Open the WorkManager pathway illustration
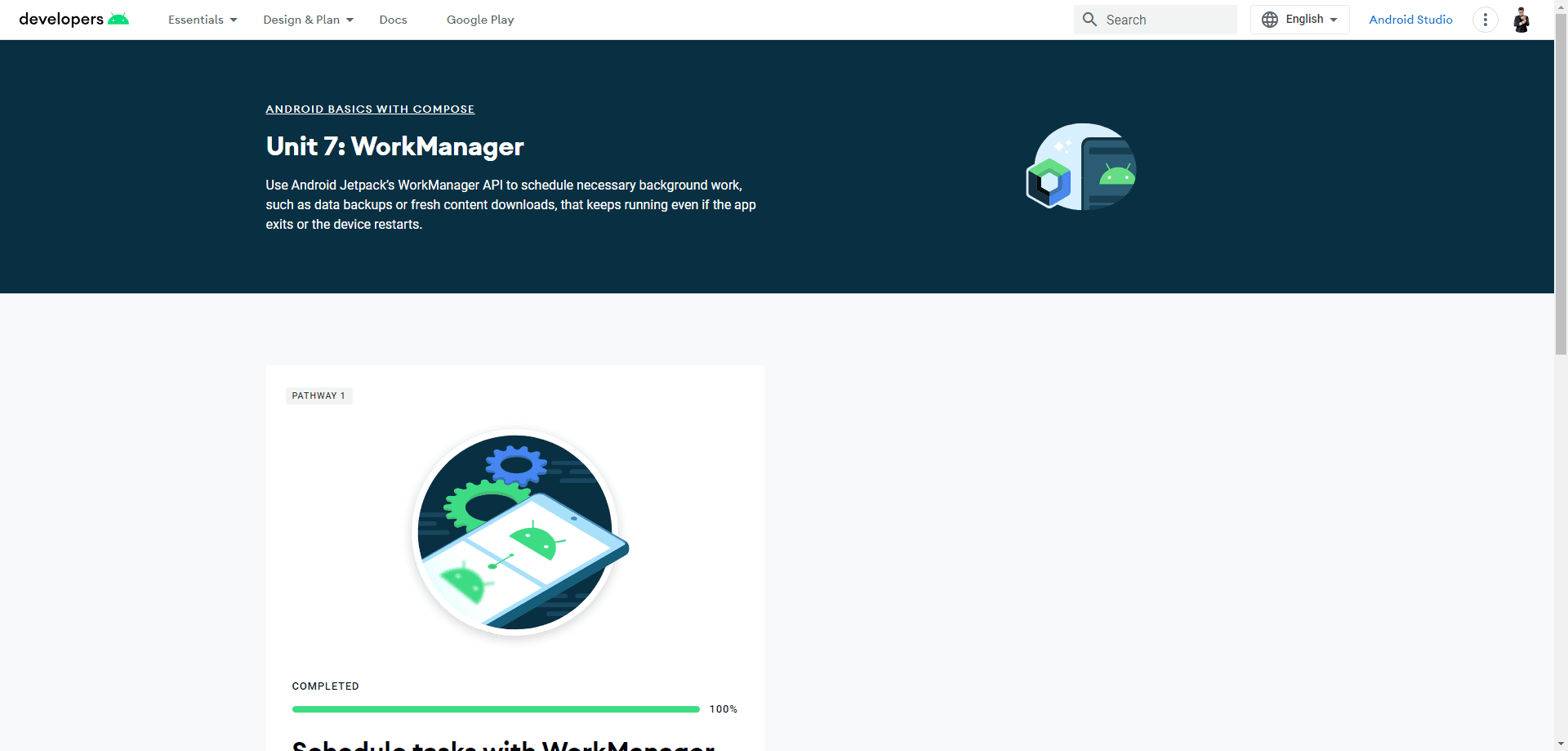This screenshot has height=751, width=1568. pyautogui.click(x=521, y=532)
